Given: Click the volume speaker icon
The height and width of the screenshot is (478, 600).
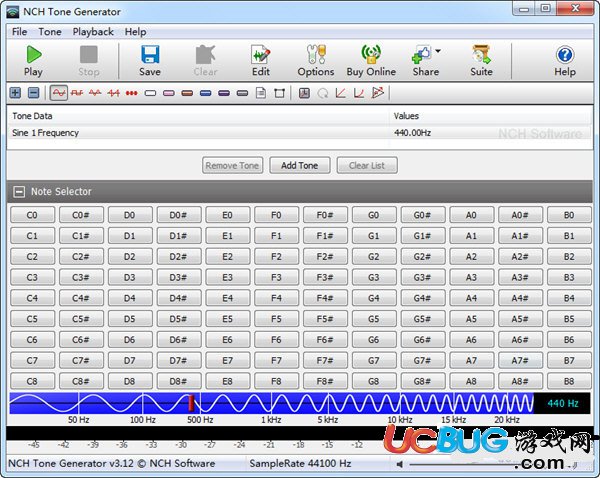Looking at the screenshot, I should (400, 464).
